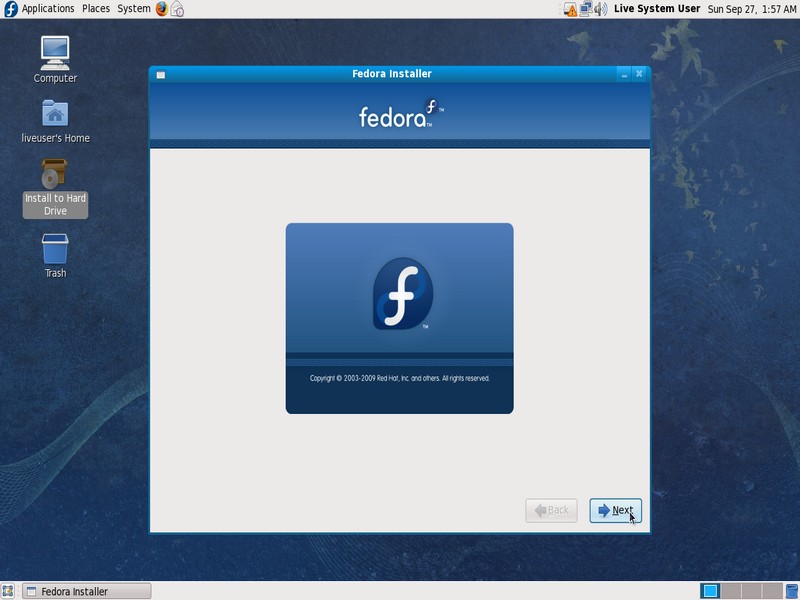Click the Fedora Installer taskbar entry
800x600 pixels.
click(x=86, y=591)
